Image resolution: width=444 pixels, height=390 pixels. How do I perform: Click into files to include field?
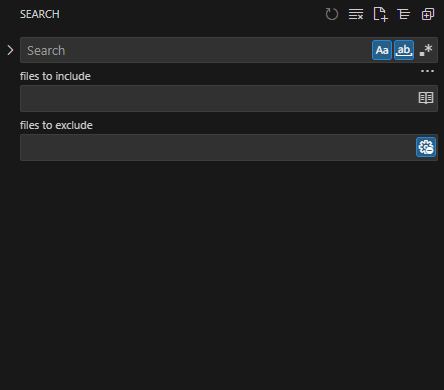[x=218, y=98]
